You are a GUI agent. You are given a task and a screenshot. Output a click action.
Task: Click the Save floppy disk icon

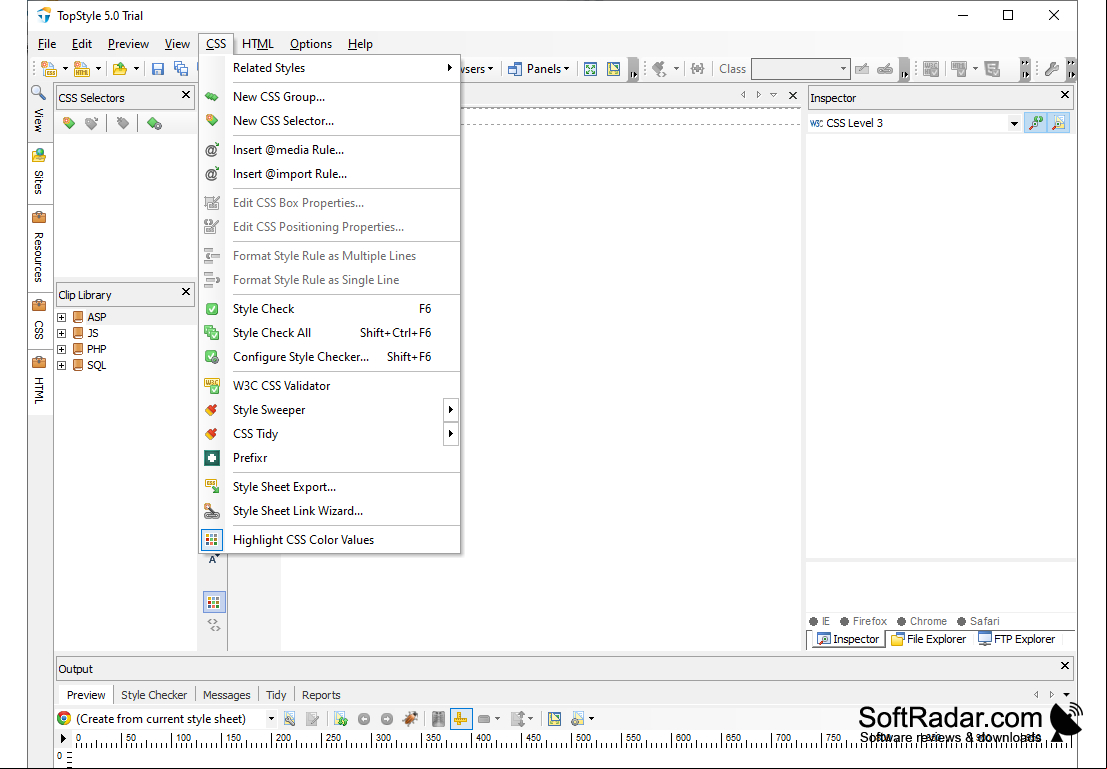click(158, 68)
